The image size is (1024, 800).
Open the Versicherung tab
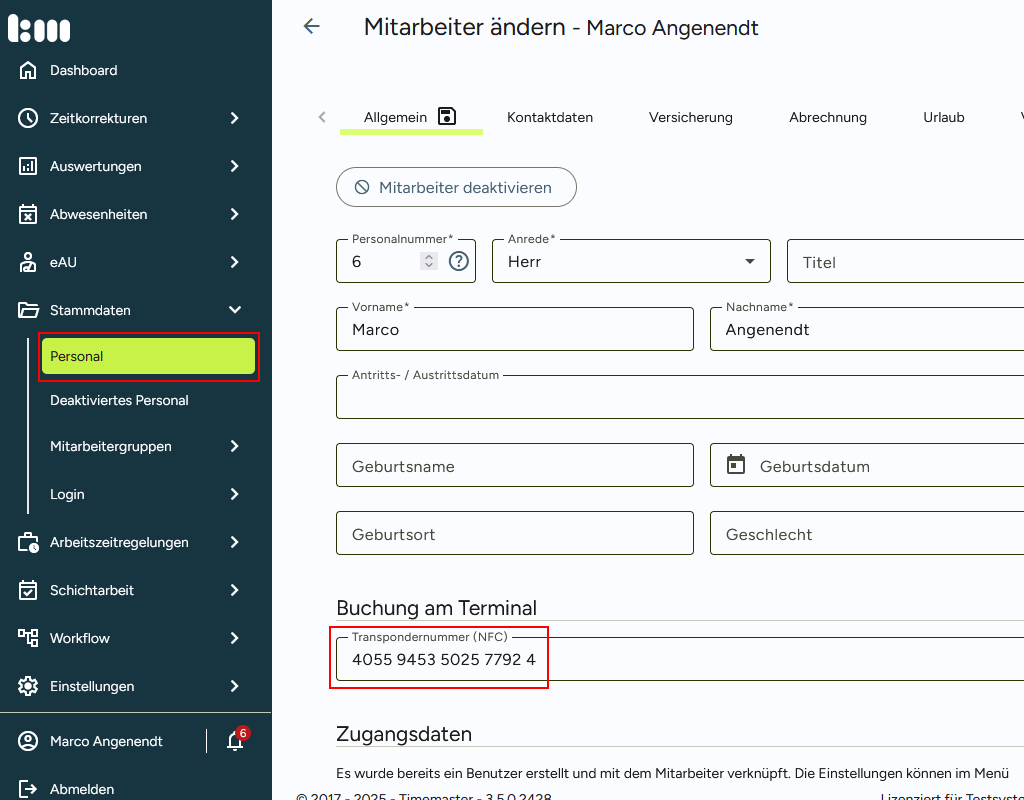click(690, 117)
